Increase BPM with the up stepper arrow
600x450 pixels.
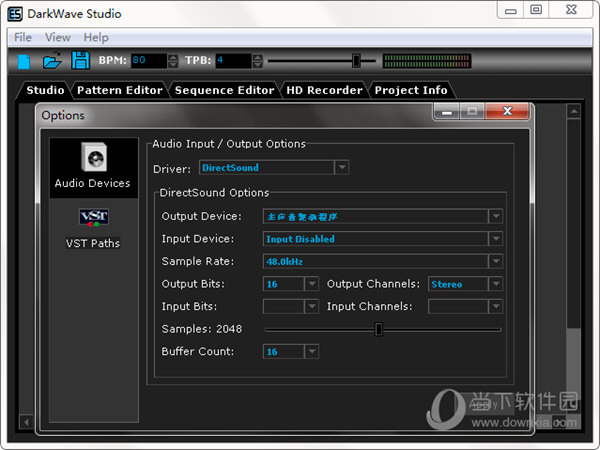pos(173,57)
